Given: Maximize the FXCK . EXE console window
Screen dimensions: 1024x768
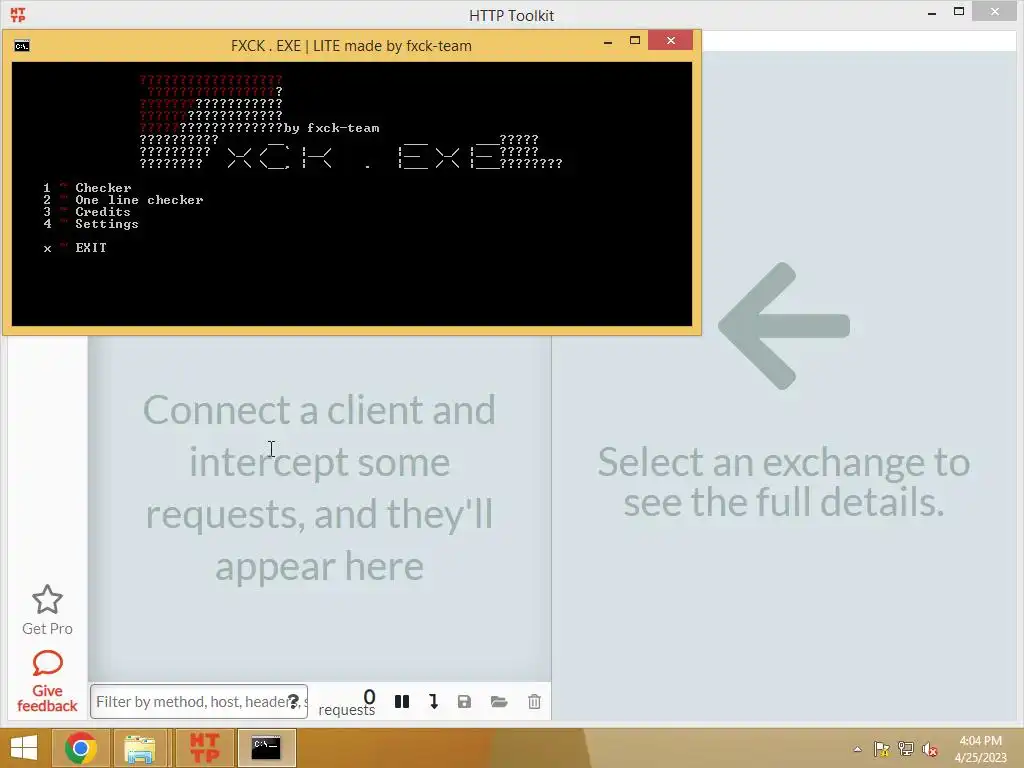Looking at the screenshot, I should point(635,40).
